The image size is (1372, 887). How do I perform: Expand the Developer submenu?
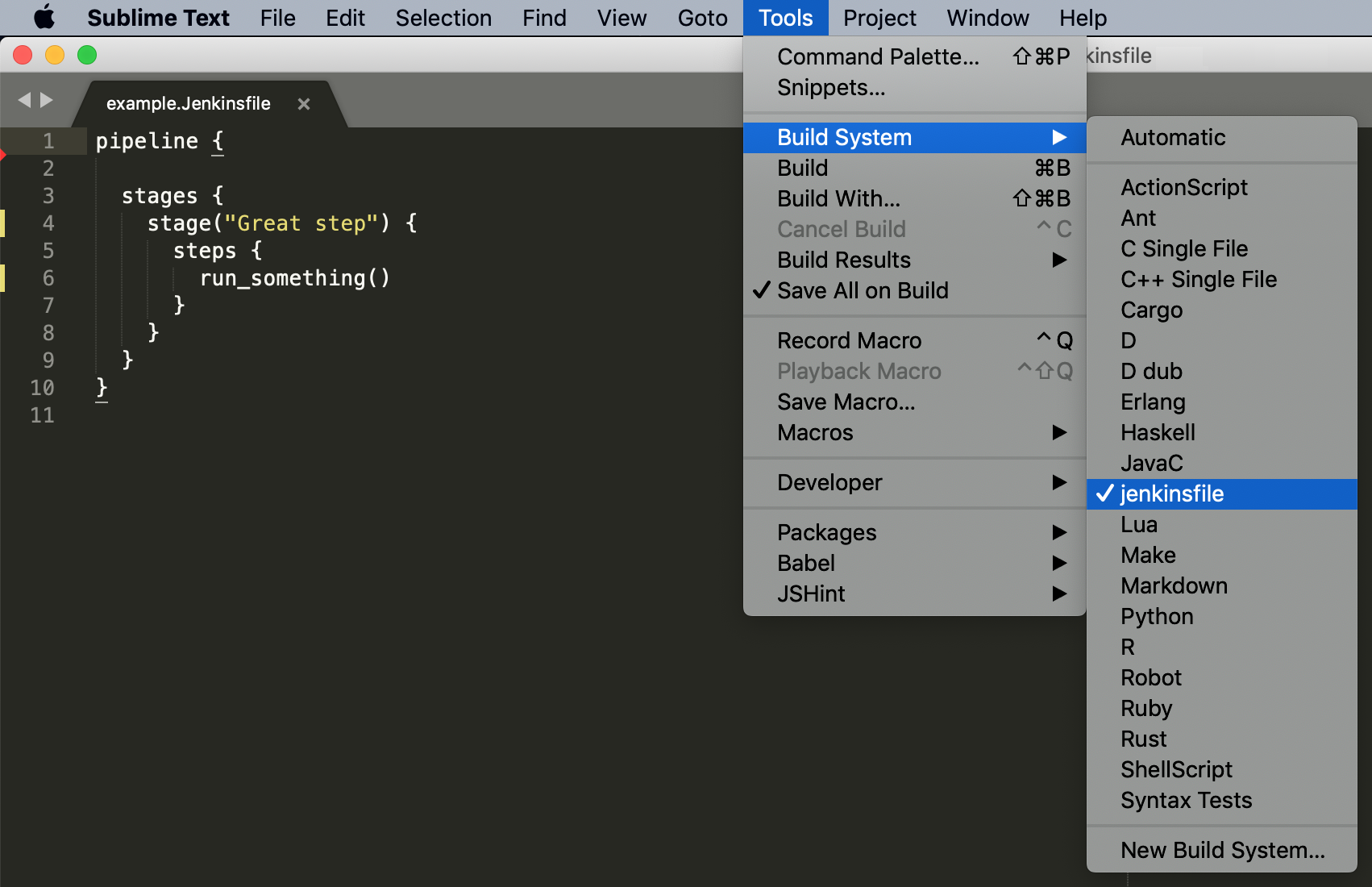tap(915, 482)
